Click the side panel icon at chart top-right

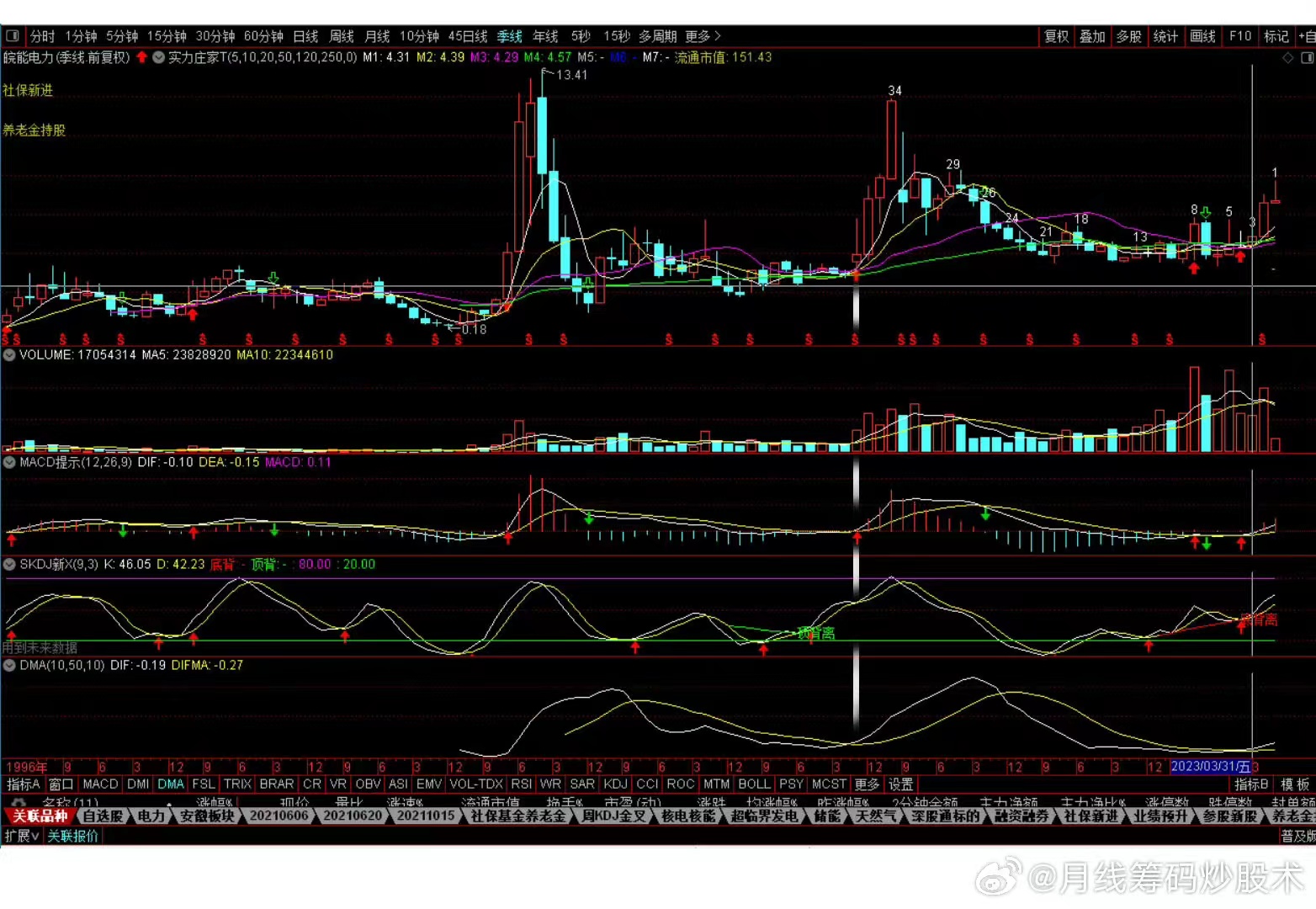pos(1307,58)
